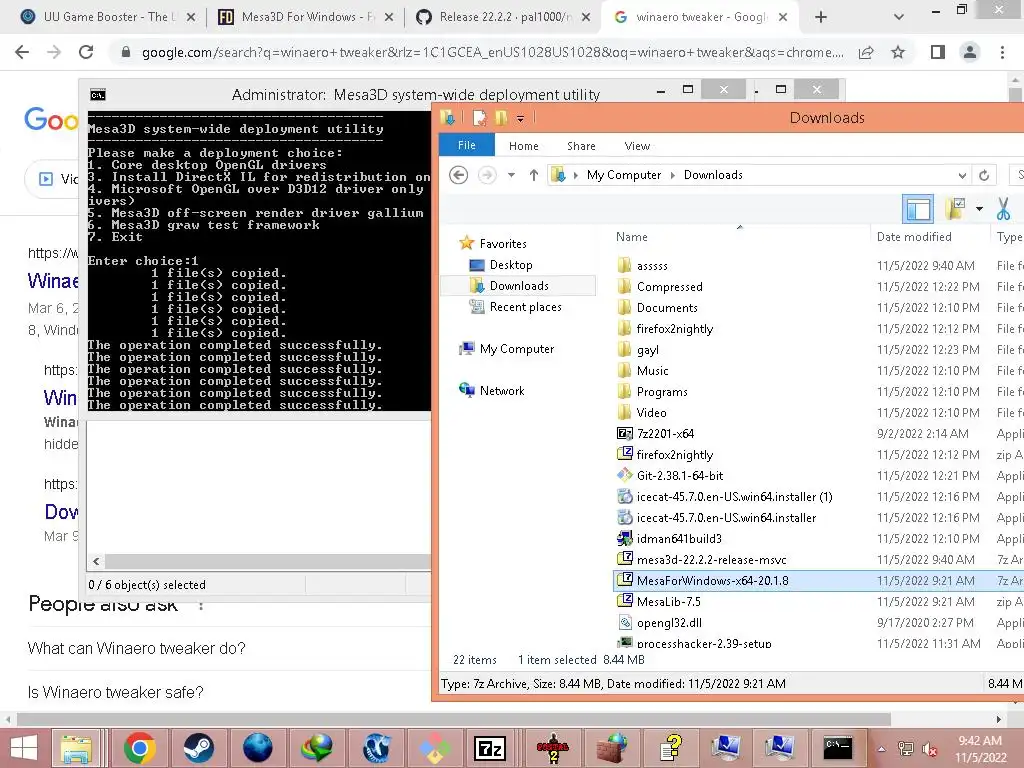Open Google Chrome from the taskbar

coord(139,748)
